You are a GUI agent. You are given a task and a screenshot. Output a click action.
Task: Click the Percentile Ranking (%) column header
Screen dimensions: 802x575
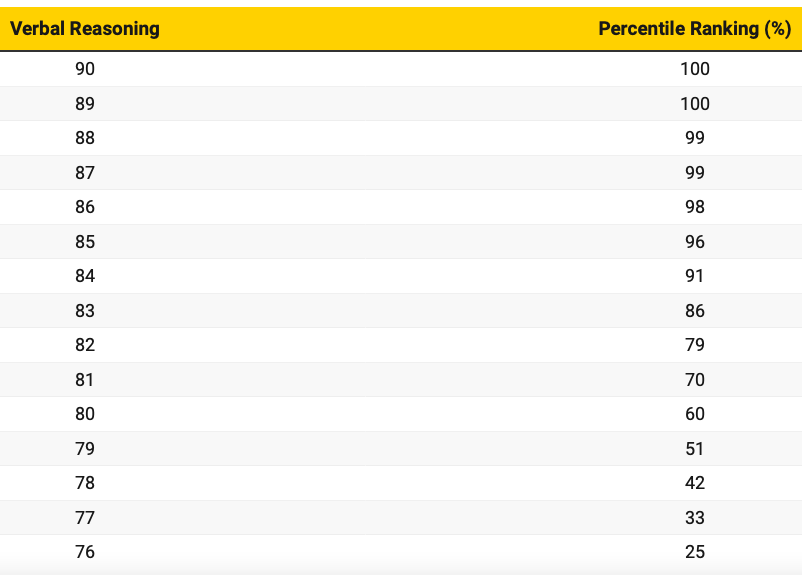(x=694, y=28)
